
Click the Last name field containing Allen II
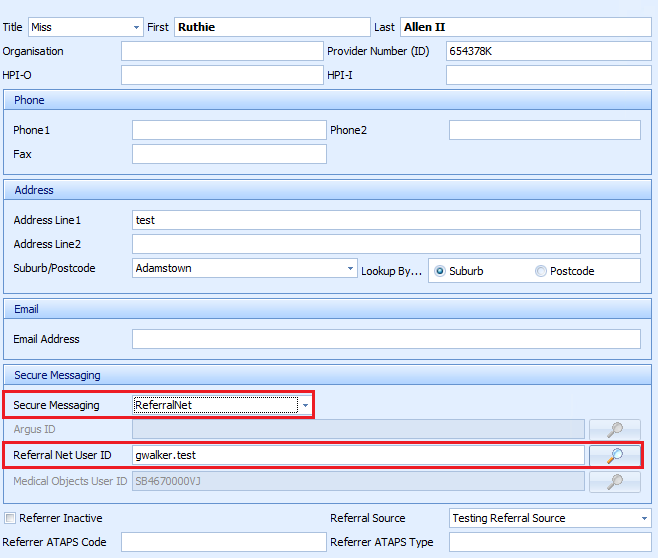click(x=526, y=27)
